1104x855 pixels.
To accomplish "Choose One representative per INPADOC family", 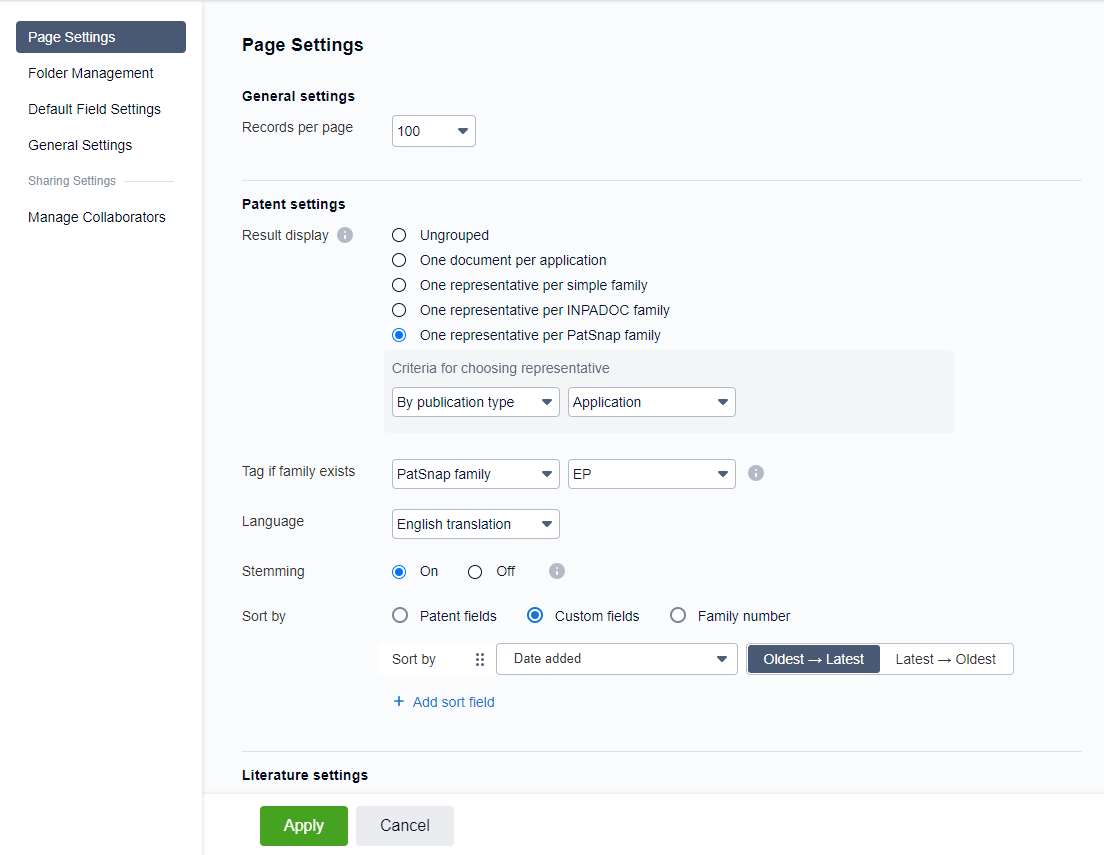I will tap(399, 310).
